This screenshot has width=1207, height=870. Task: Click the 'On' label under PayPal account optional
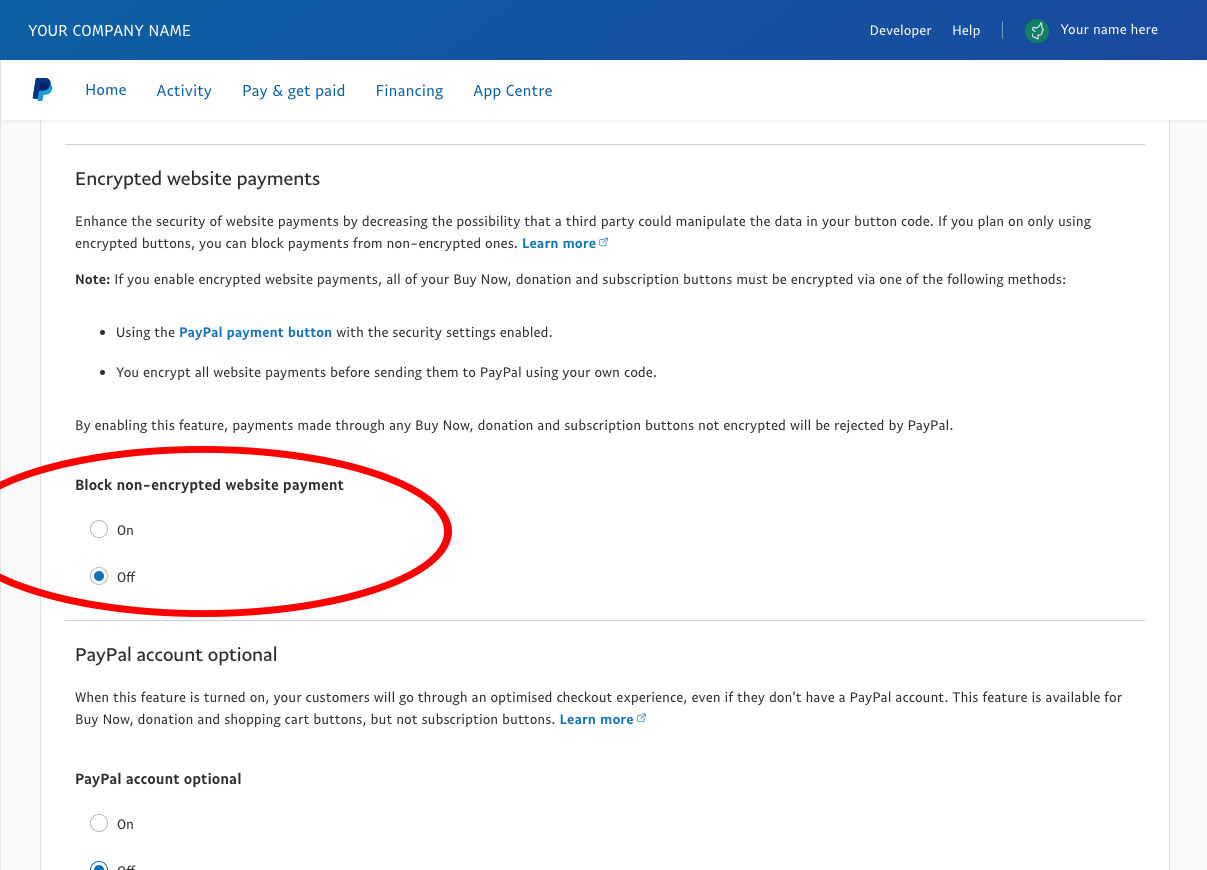(x=125, y=824)
